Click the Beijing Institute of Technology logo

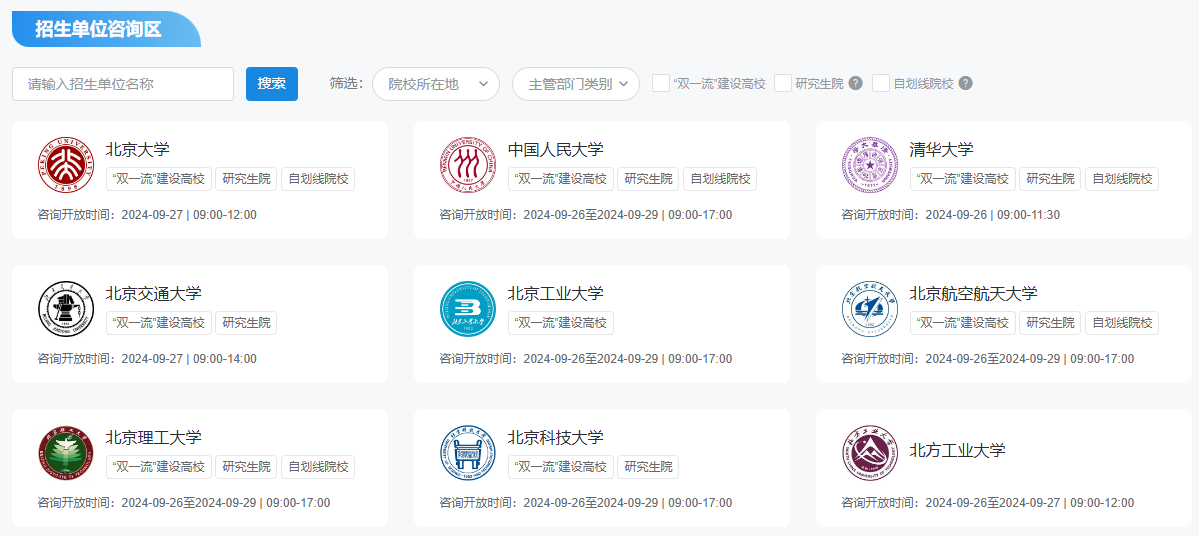pos(66,452)
